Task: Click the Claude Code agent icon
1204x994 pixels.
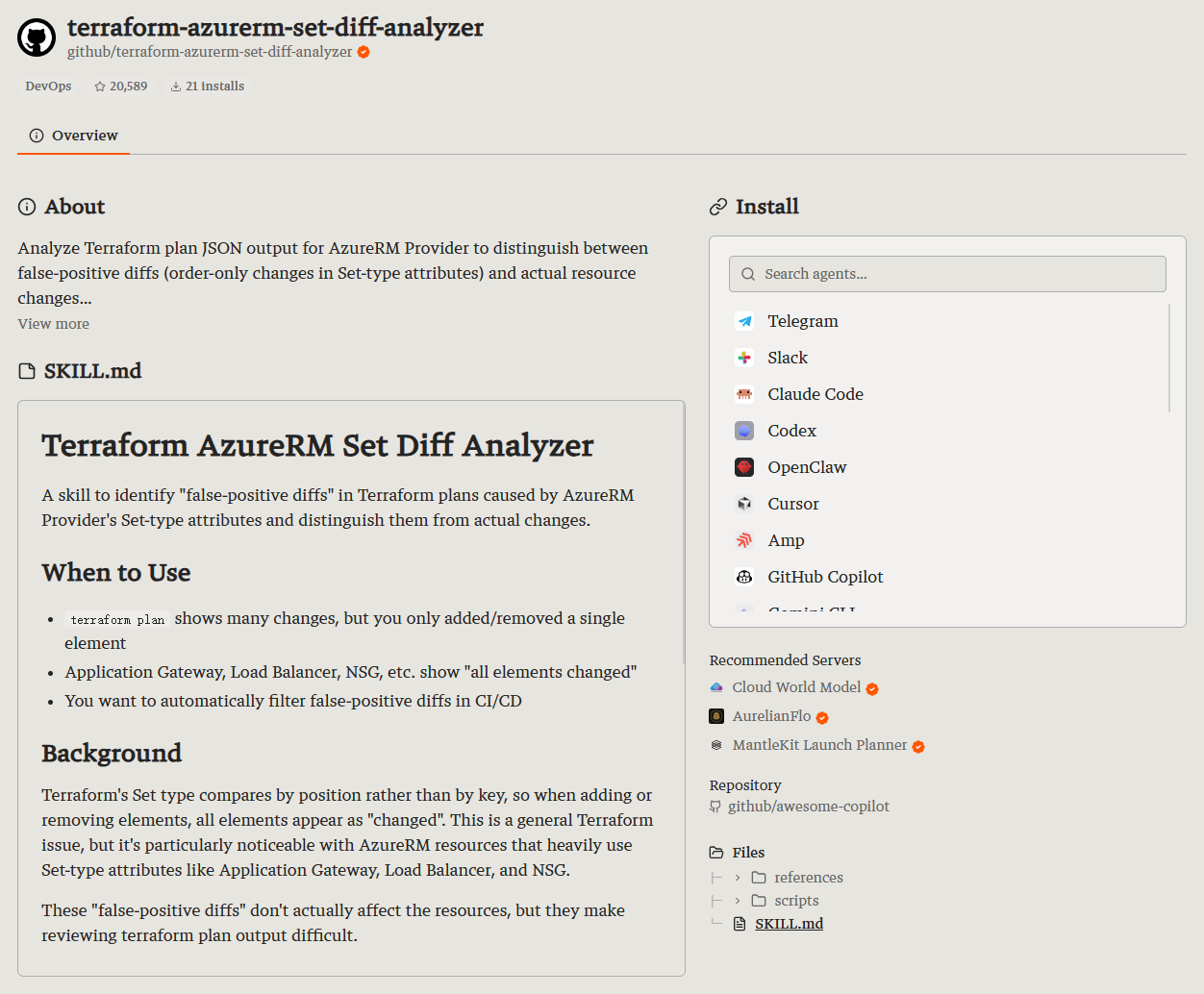Action: [744, 394]
